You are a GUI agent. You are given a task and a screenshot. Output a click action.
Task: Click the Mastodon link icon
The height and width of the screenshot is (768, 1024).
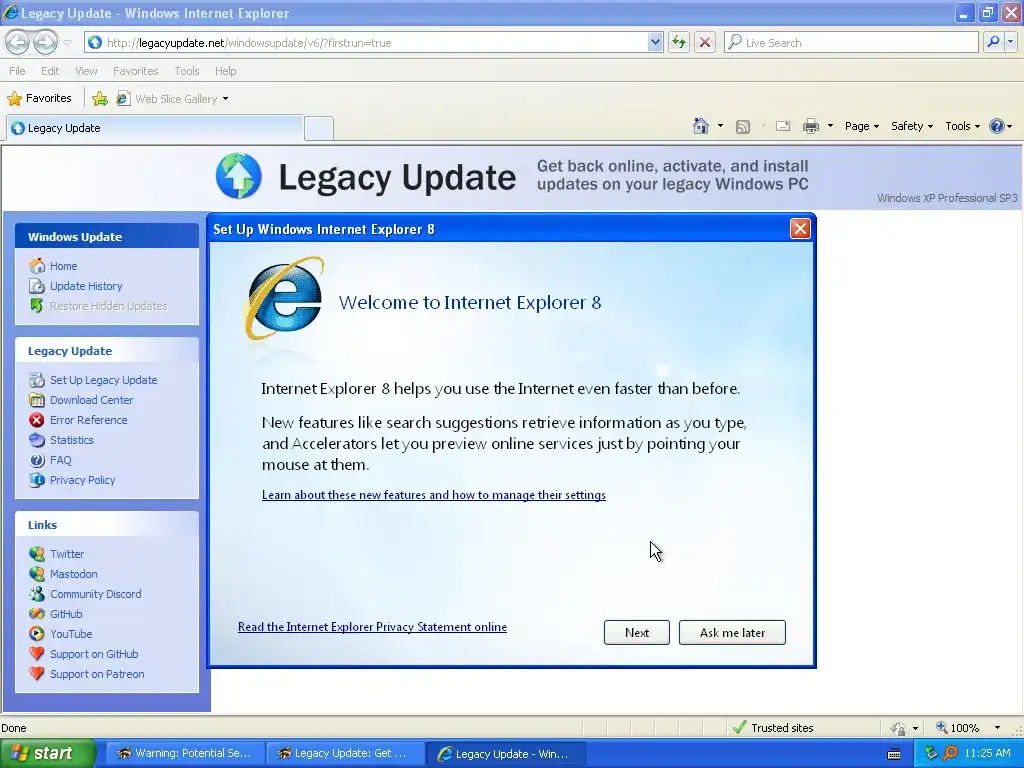37,574
